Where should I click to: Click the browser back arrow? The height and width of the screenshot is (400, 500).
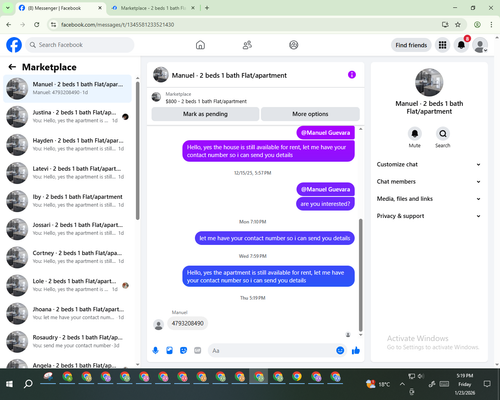pyautogui.click(x=9, y=25)
